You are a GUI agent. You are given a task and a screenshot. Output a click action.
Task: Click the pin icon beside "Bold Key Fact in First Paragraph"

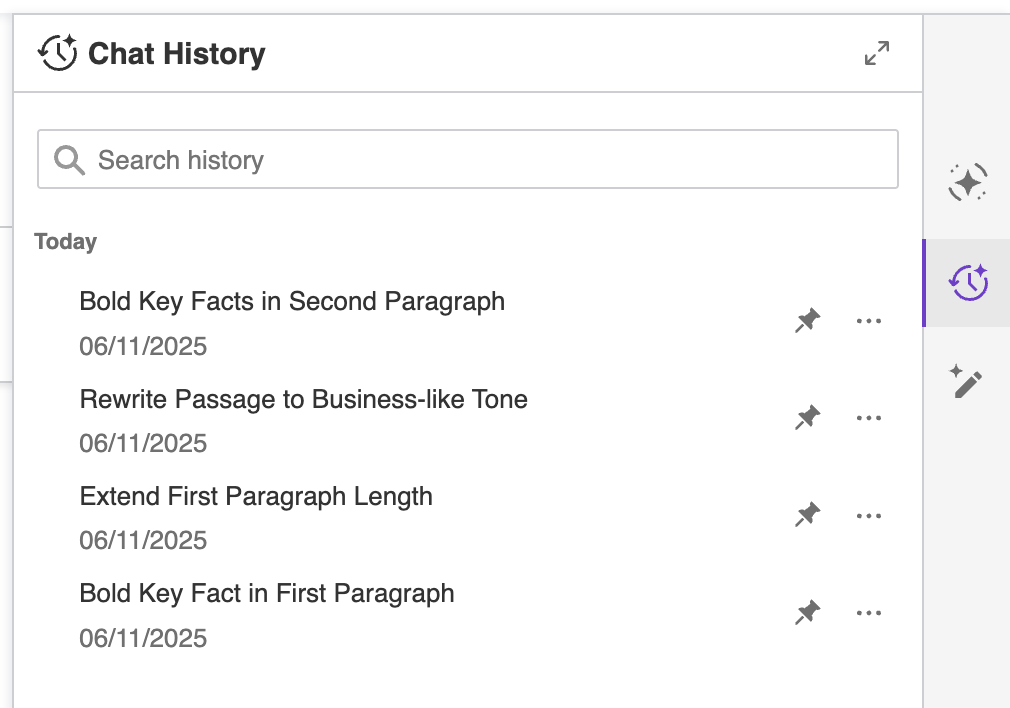807,612
